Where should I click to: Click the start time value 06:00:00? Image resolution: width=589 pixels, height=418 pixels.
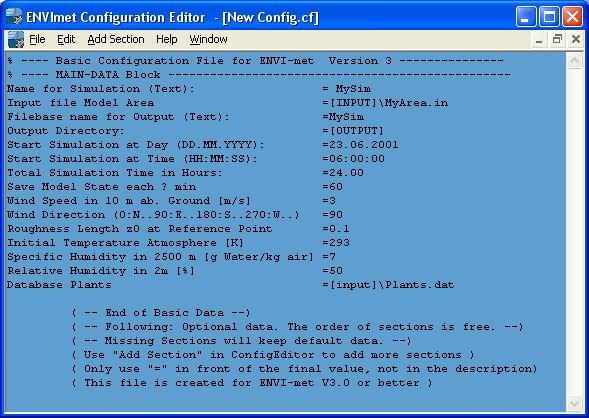coord(356,158)
